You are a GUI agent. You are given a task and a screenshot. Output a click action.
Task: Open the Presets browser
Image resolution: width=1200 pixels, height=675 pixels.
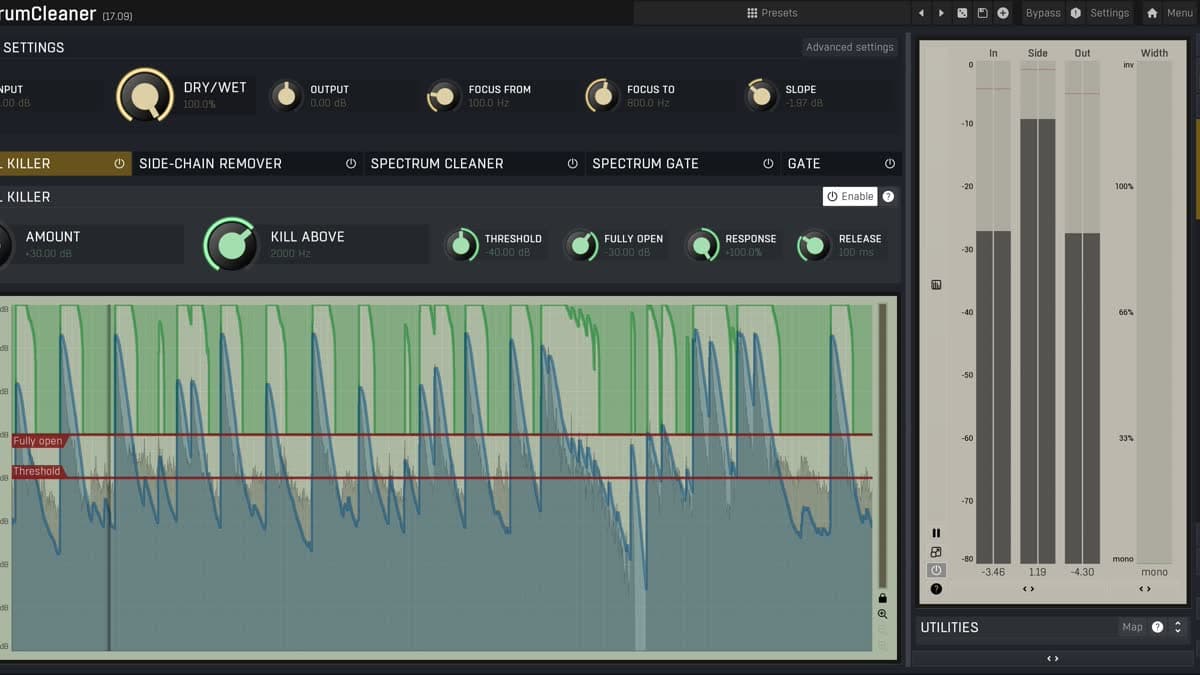[x=772, y=13]
